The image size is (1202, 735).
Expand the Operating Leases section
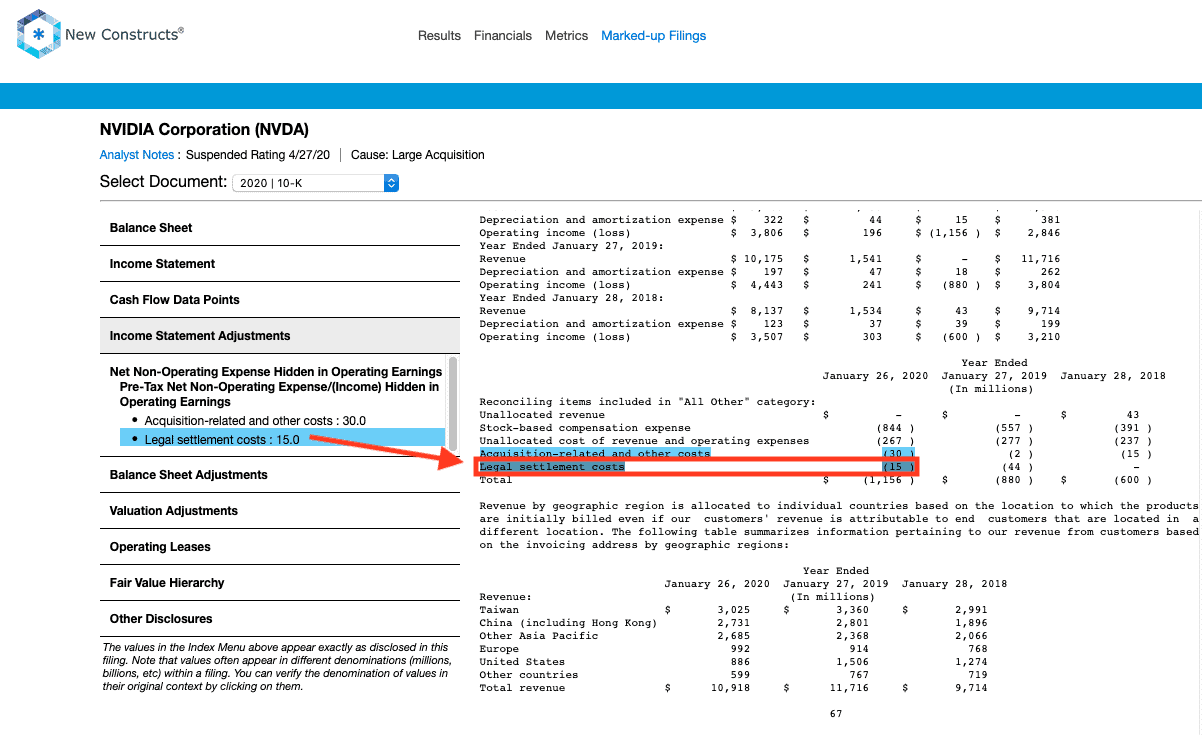tap(280, 547)
